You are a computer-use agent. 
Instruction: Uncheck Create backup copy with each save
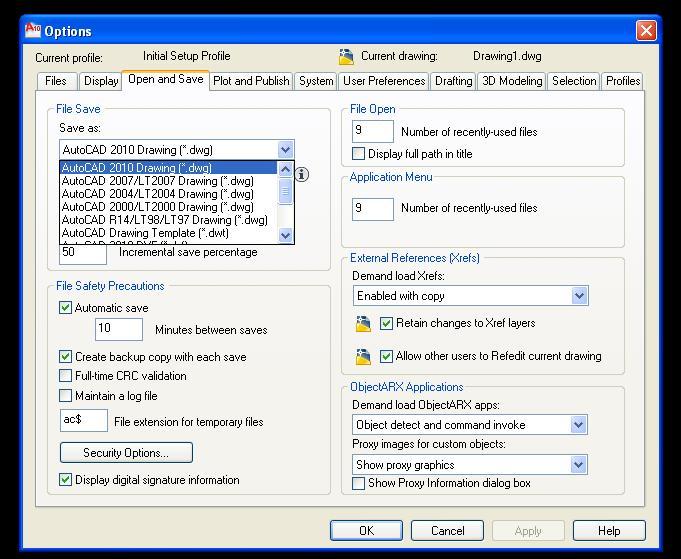[65, 357]
